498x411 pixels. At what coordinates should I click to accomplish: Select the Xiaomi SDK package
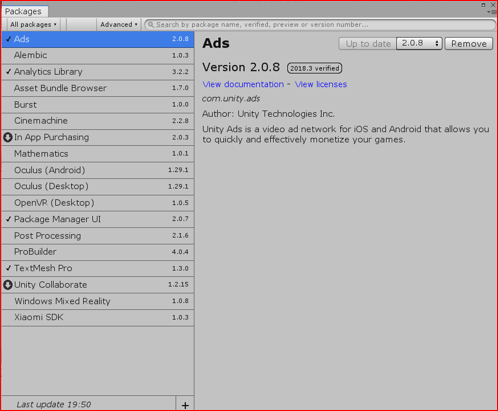point(98,317)
